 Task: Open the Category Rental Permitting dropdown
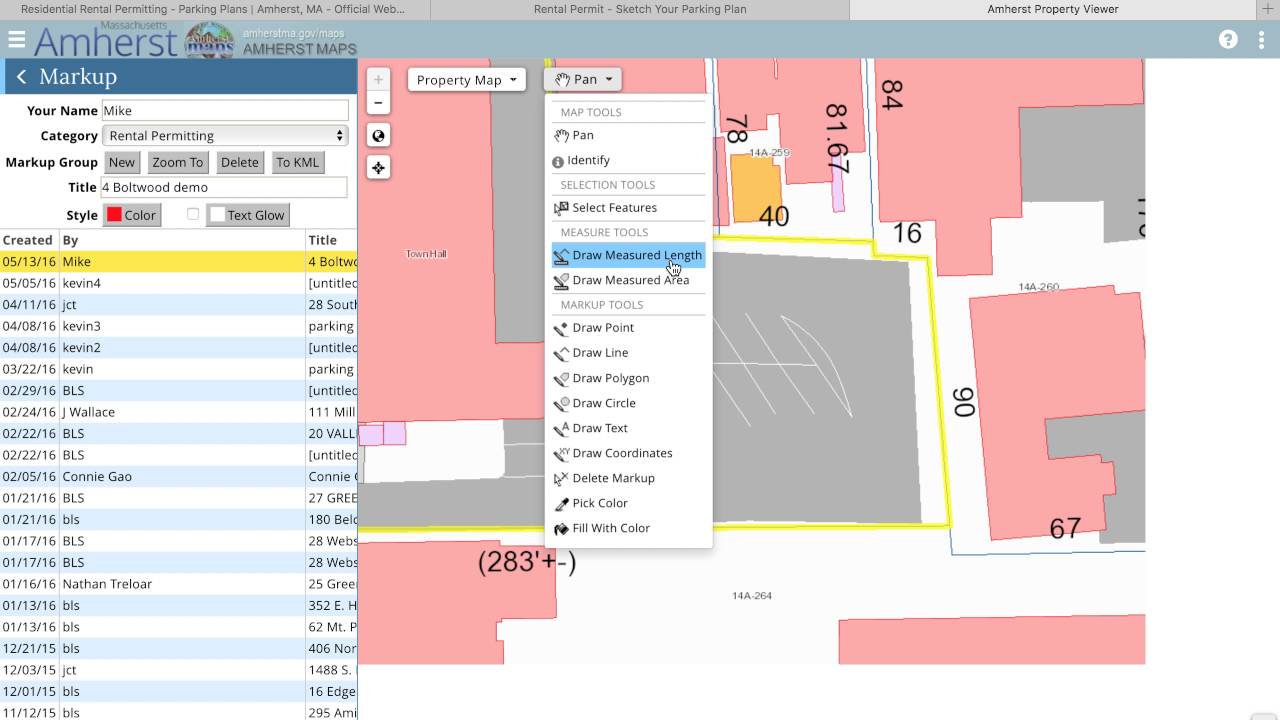tap(226, 136)
